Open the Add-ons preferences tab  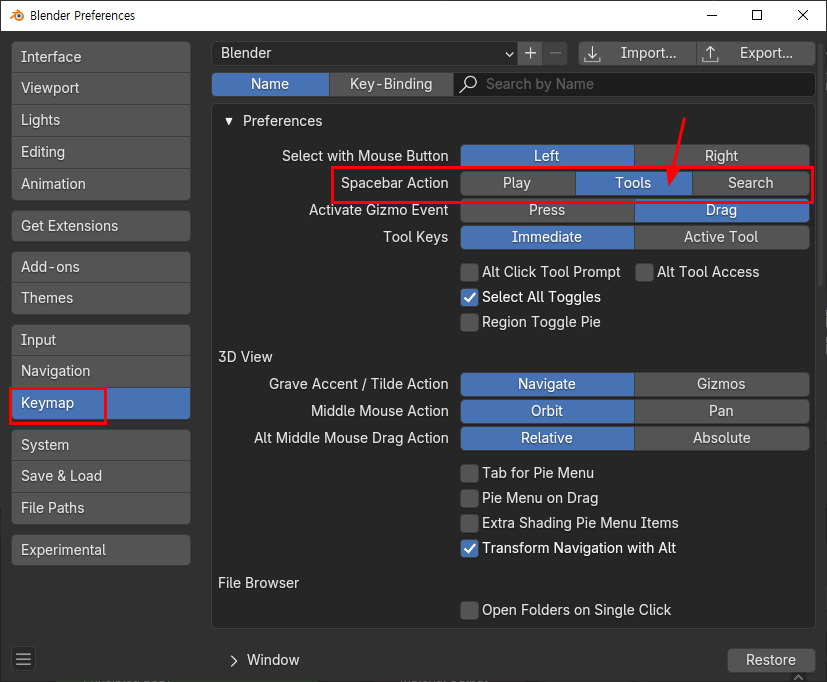click(x=101, y=267)
